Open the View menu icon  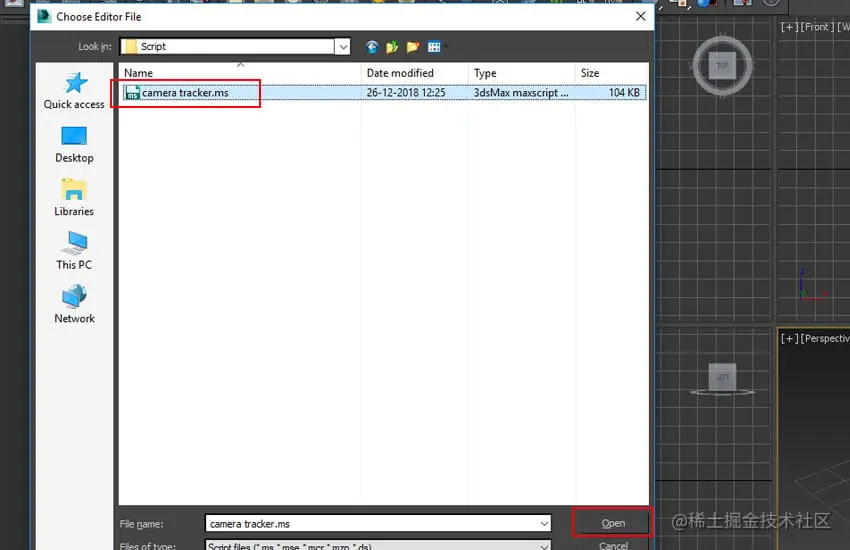(x=435, y=47)
